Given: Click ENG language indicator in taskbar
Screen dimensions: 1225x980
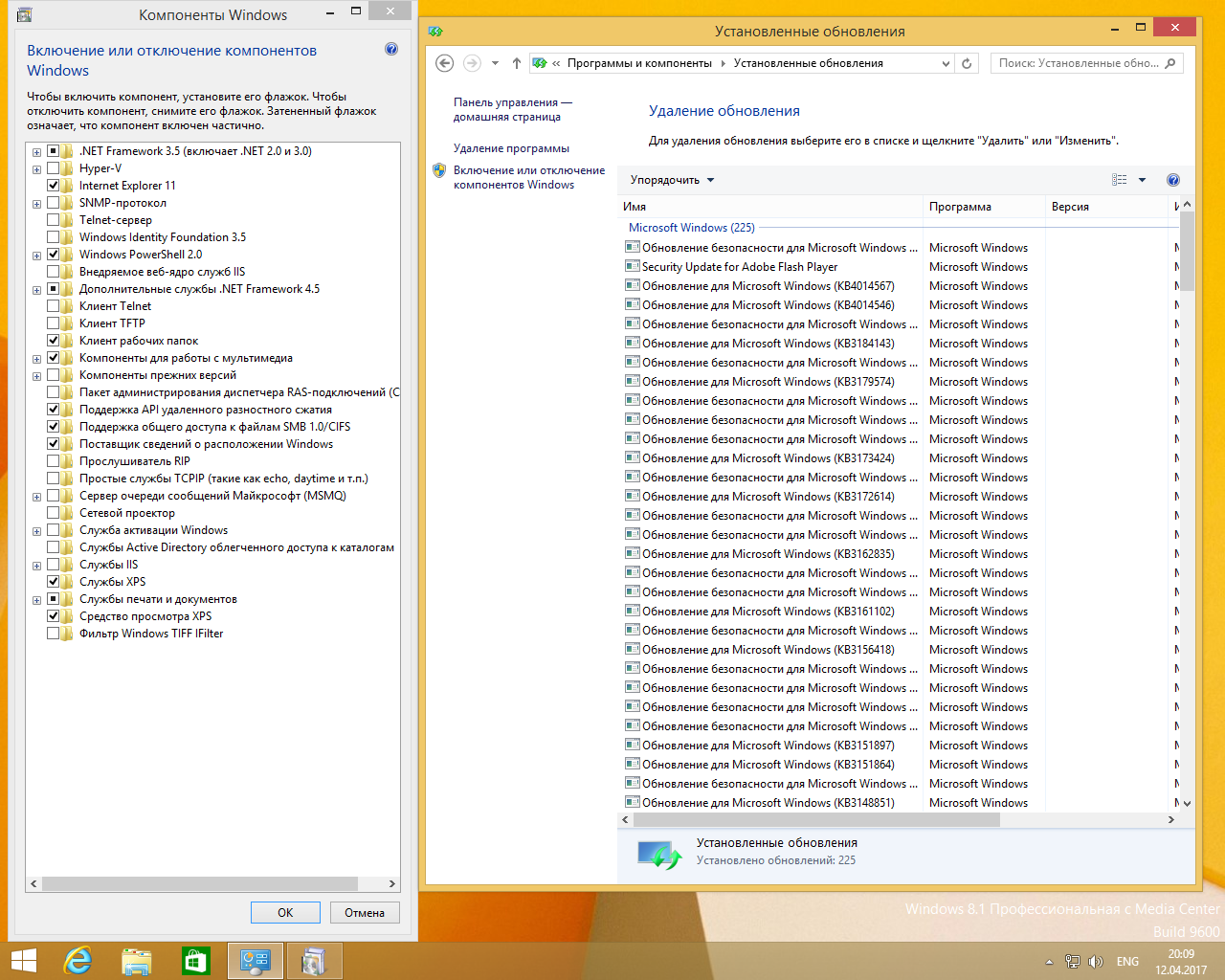Looking at the screenshot, I should coord(1127,962).
